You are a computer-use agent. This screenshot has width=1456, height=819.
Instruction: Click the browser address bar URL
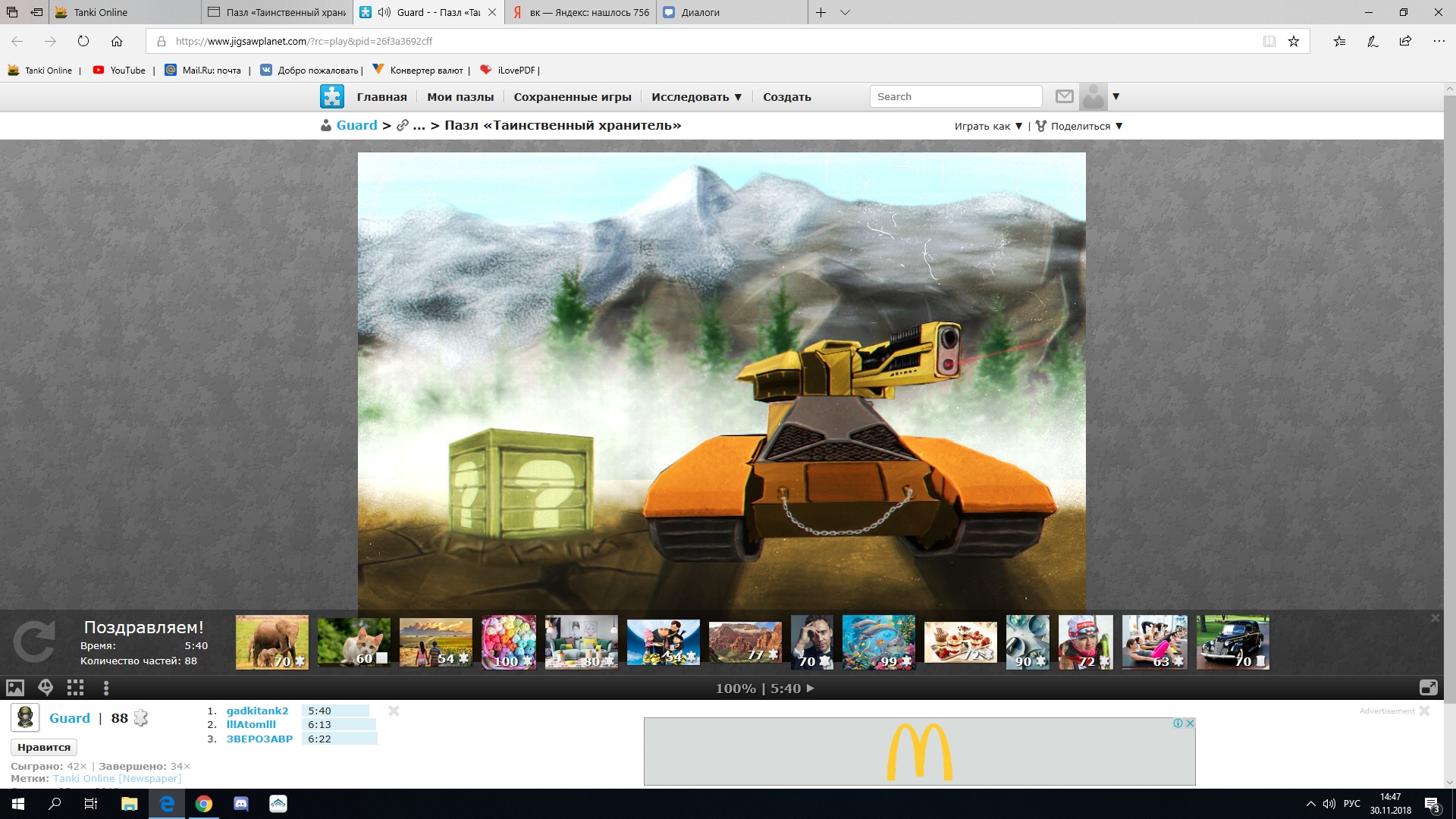pos(303,42)
